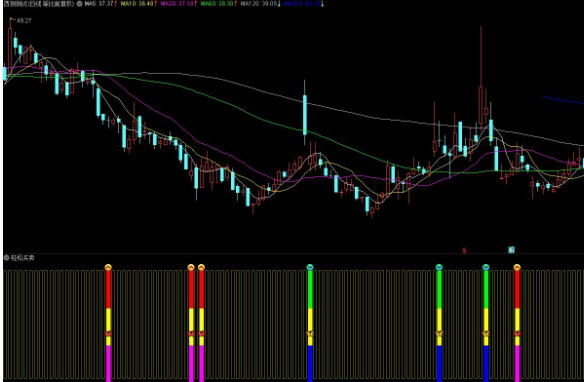The image size is (584, 382).
Task: Click star marker on last red signal bar
Action: point(517,334)
